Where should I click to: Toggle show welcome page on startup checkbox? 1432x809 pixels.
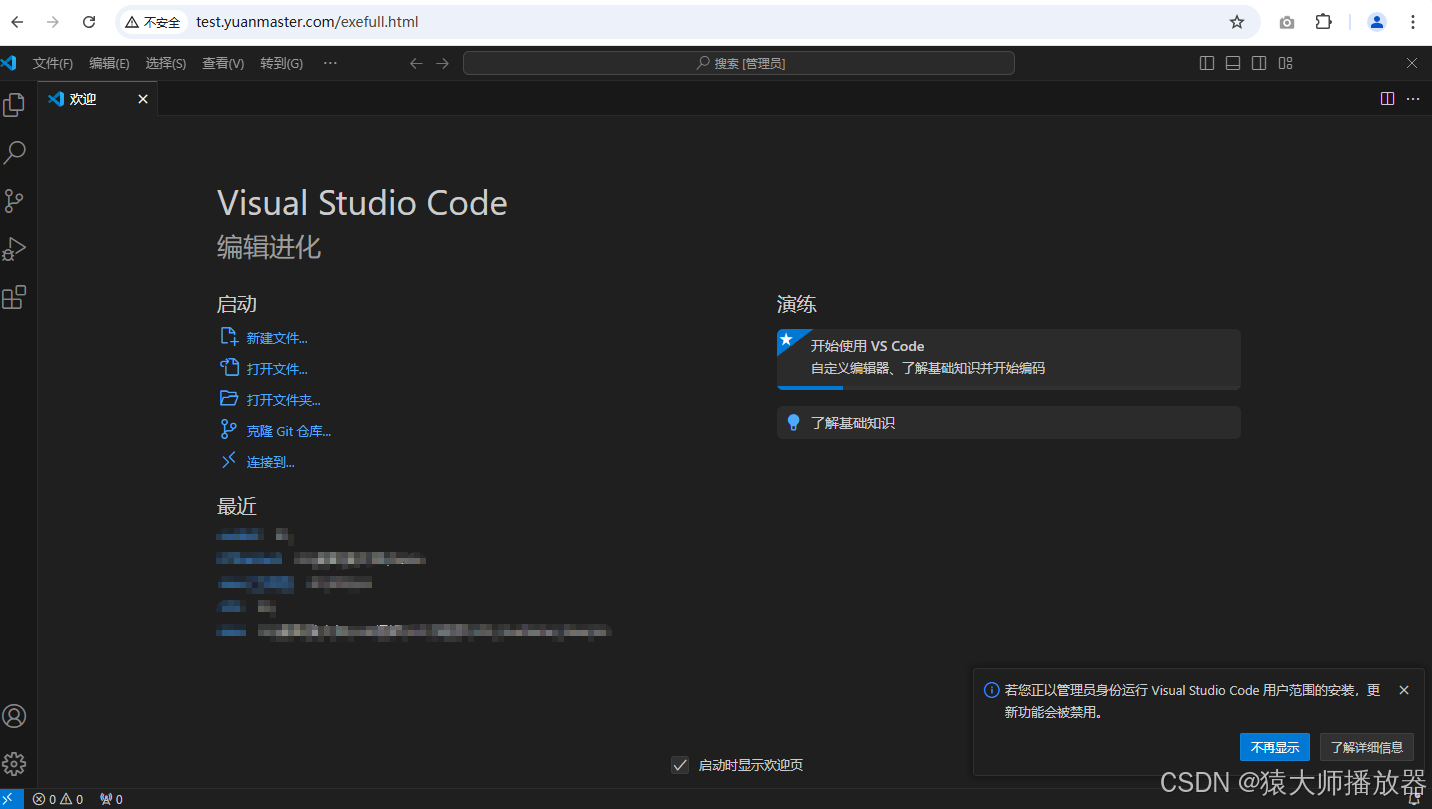pyautogui.click(x=680, y=765)
